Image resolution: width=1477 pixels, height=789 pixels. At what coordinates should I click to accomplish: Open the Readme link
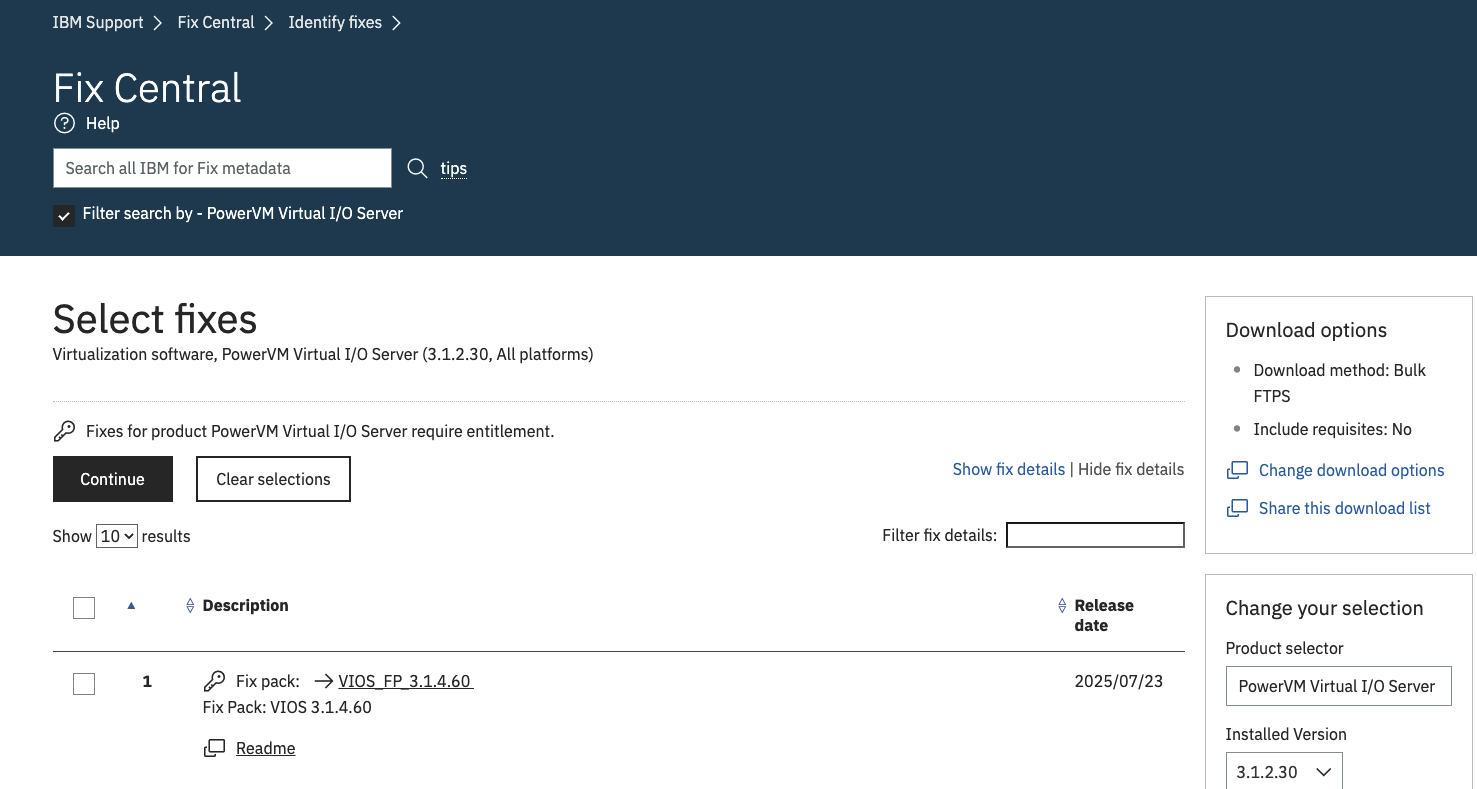(265, 748)
